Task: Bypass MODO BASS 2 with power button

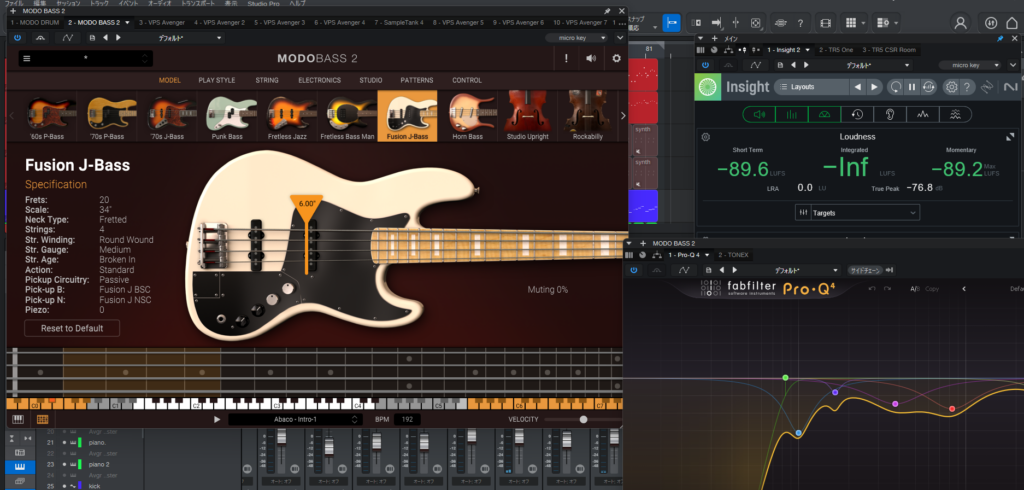Action: point(18,38)
